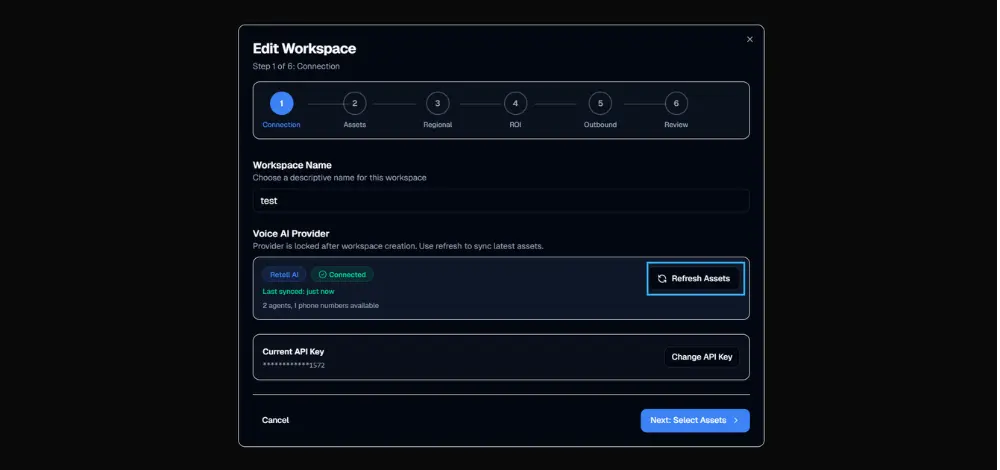
Task: Go to step 2 Assets
Action: (355, 103)
